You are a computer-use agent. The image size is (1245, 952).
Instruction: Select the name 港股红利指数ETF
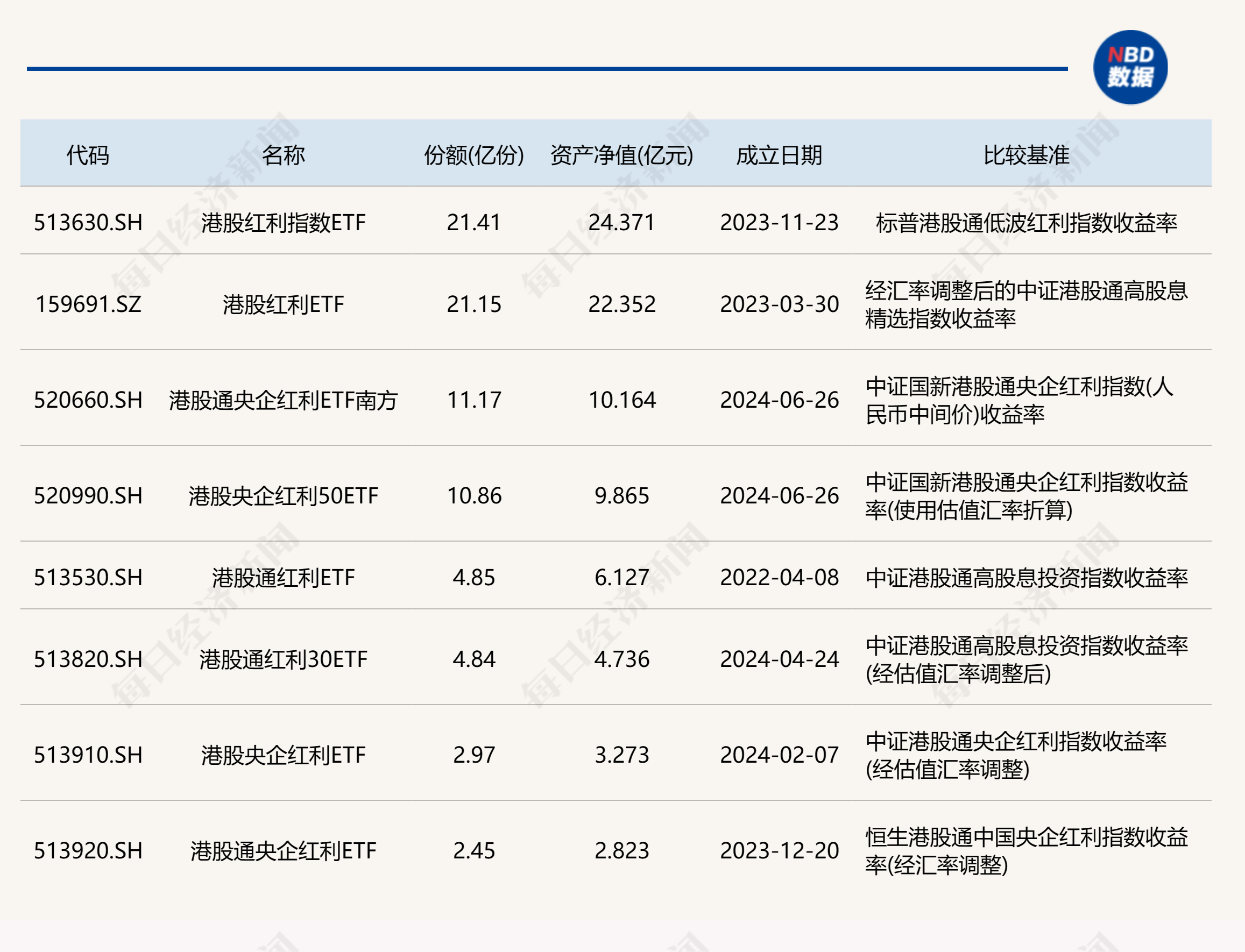284,222
